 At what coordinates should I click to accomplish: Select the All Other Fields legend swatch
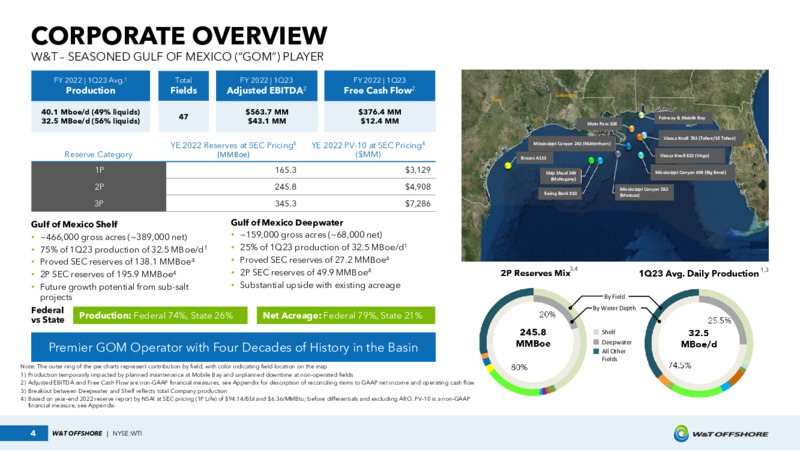click(595, 351)
